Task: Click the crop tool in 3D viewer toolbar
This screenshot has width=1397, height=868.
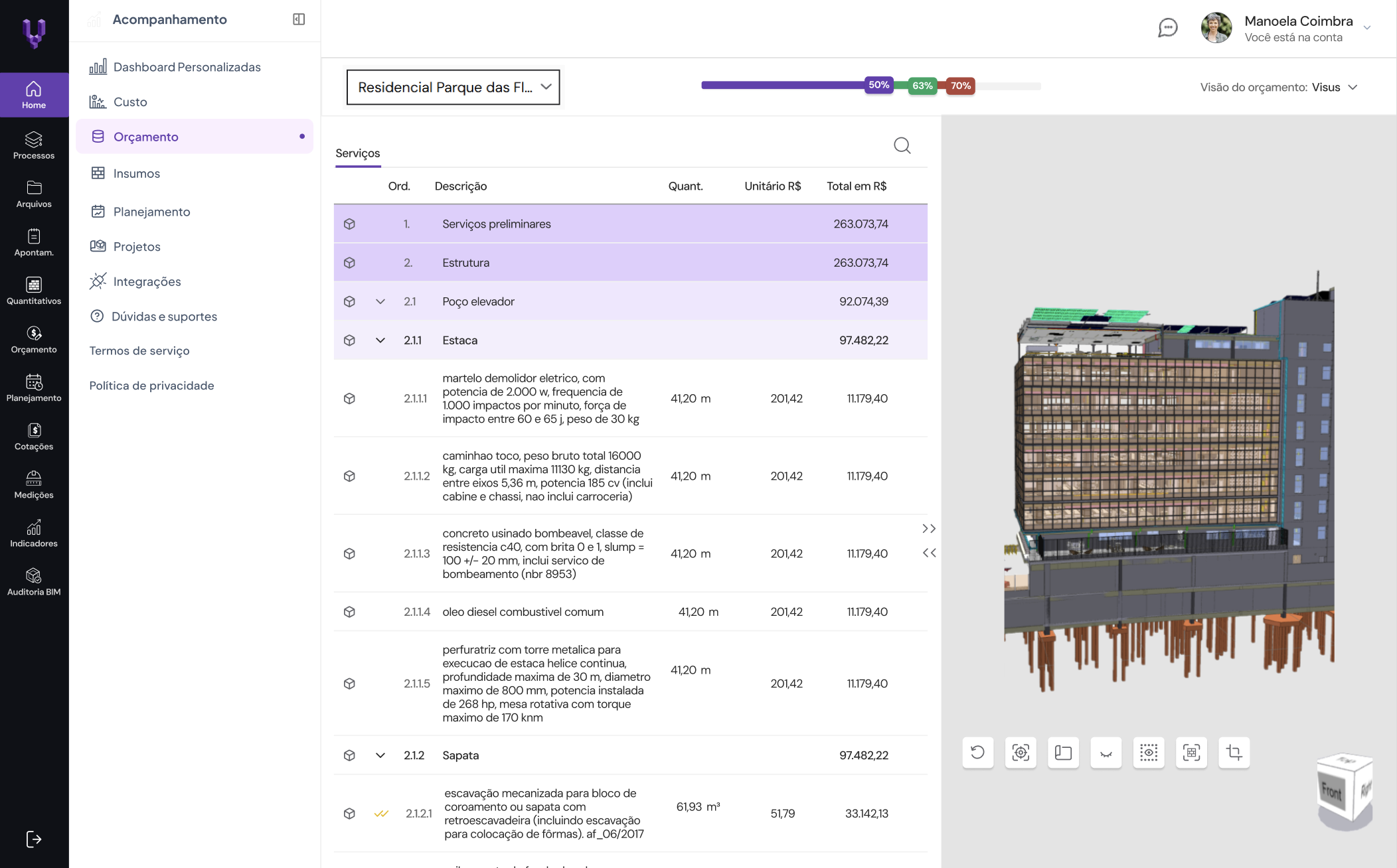Action: [1234, 753]
